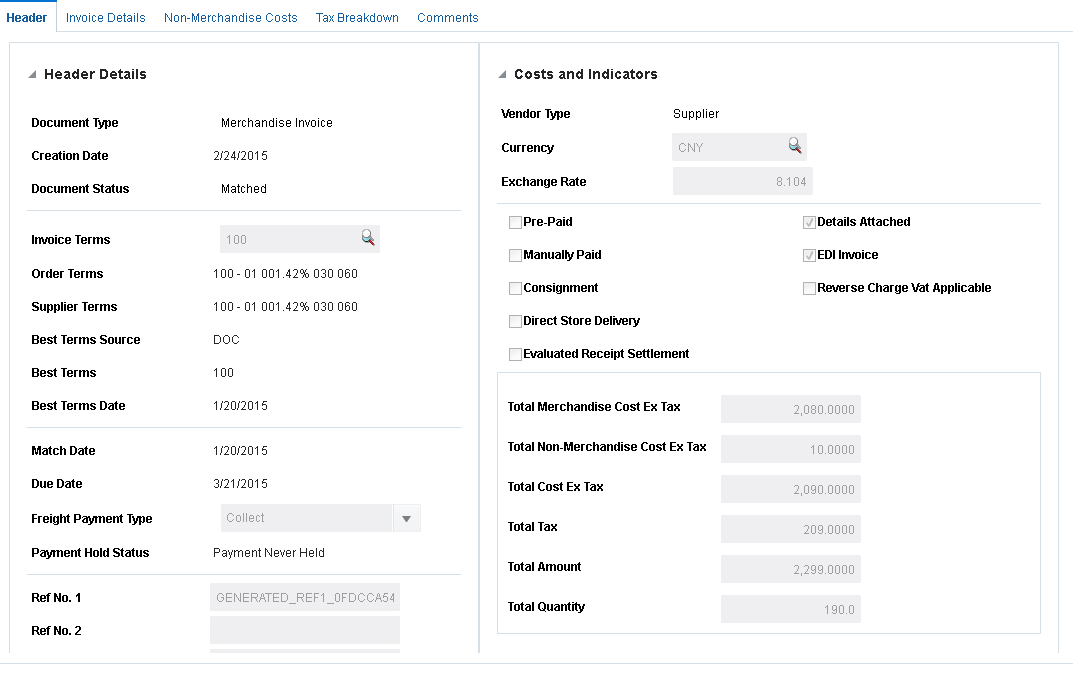
Task: Open the Currency lookup magnifier
Action: (795, 146)
